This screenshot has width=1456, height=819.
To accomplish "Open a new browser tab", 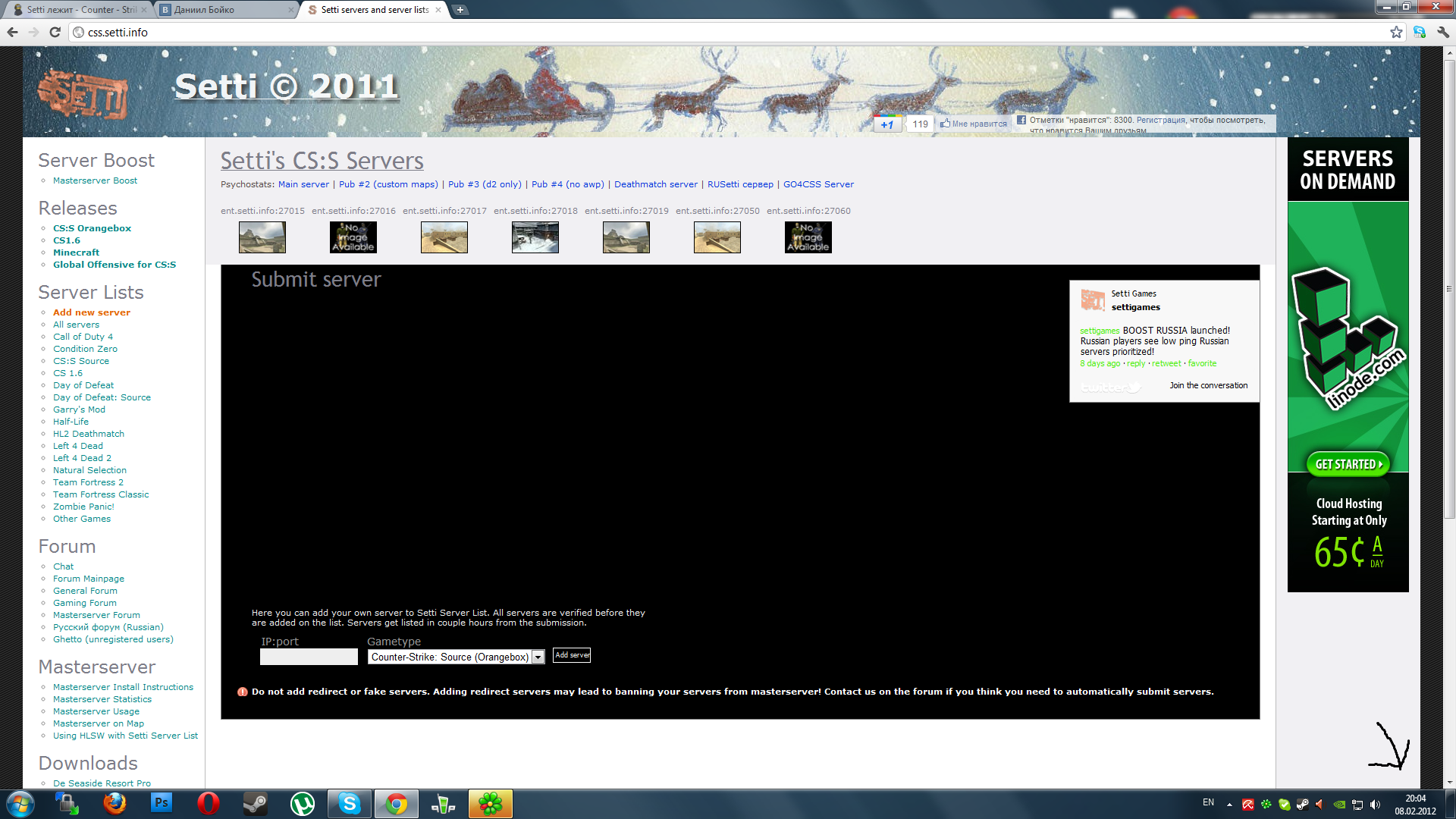I will 460,10.
